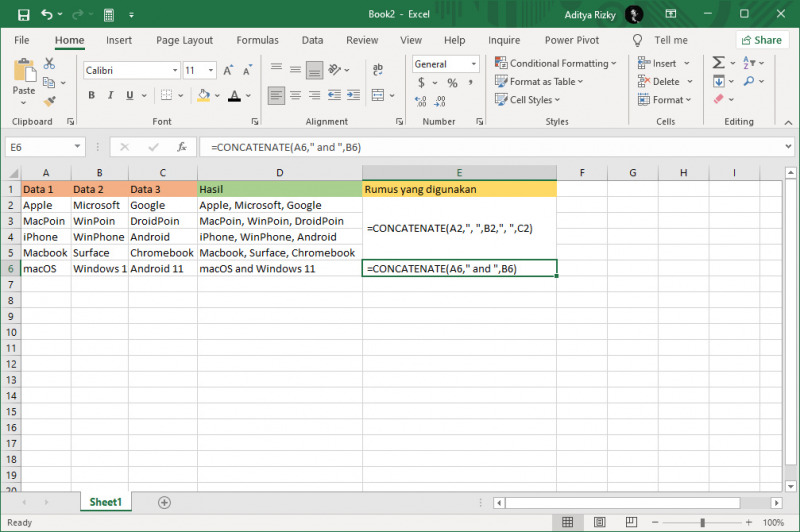800x532 pixels.
Task: Switch to the Power Pivot tab
Action: coord(571,40)
